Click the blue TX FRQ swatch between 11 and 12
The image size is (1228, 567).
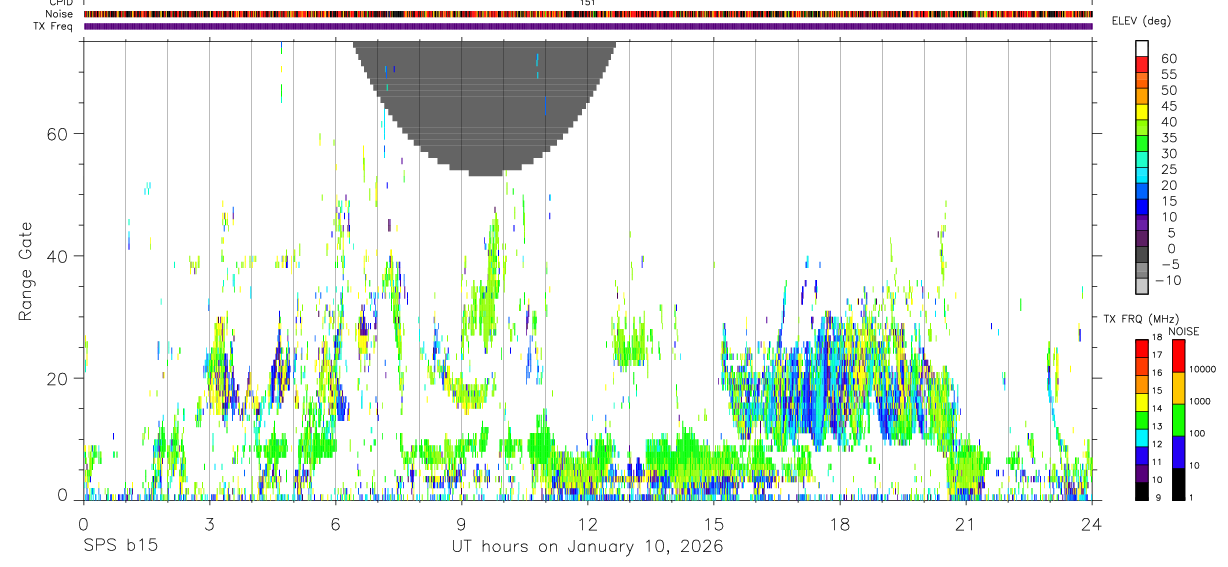point(1141,454)
